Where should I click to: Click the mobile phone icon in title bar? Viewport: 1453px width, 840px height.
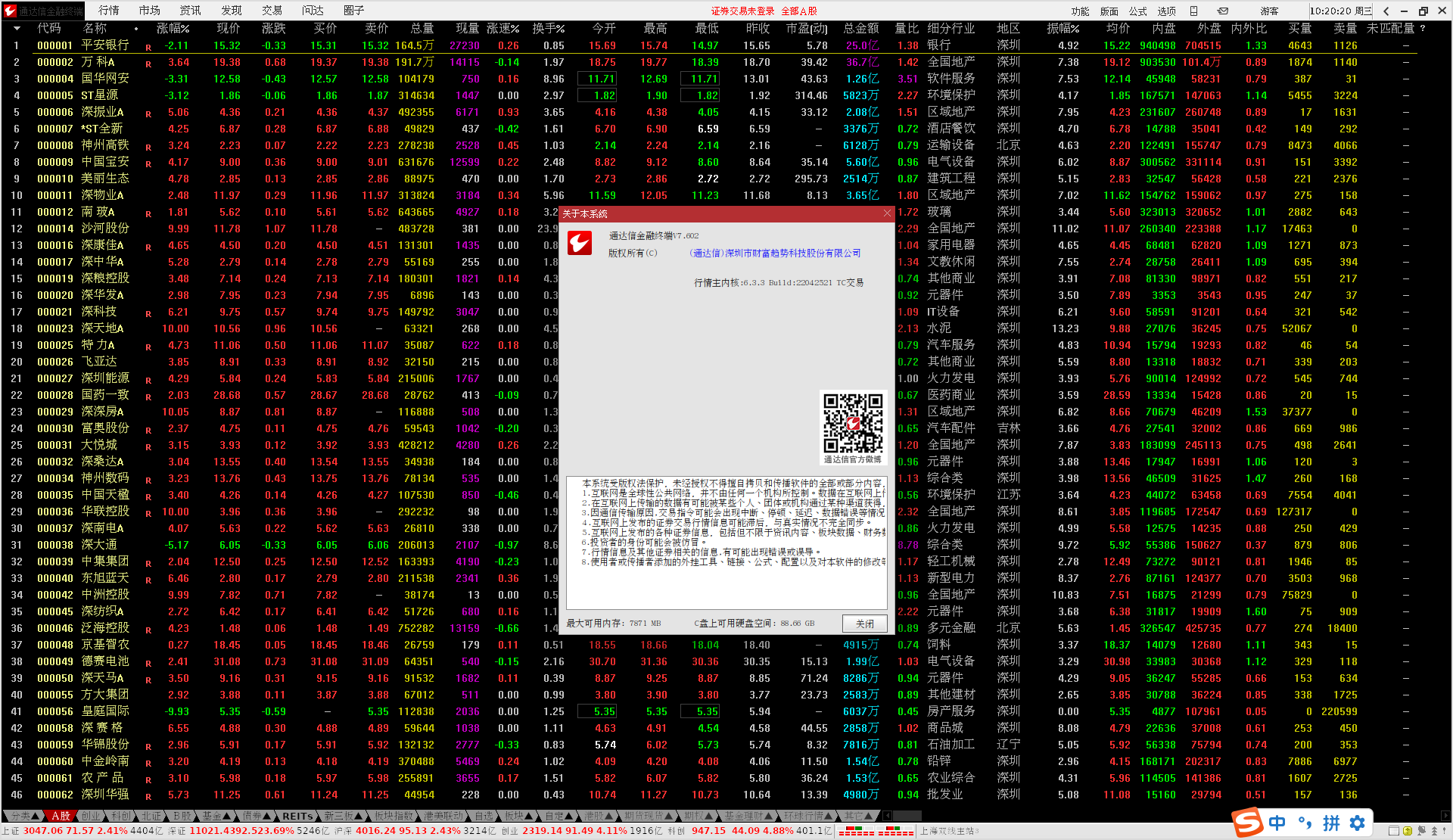1193,11
